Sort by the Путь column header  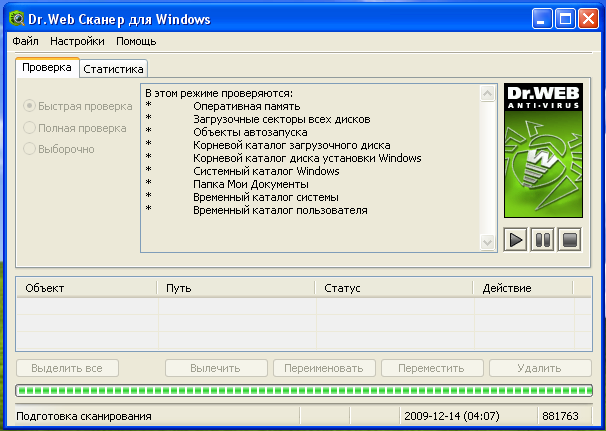(x=236, y=288)
